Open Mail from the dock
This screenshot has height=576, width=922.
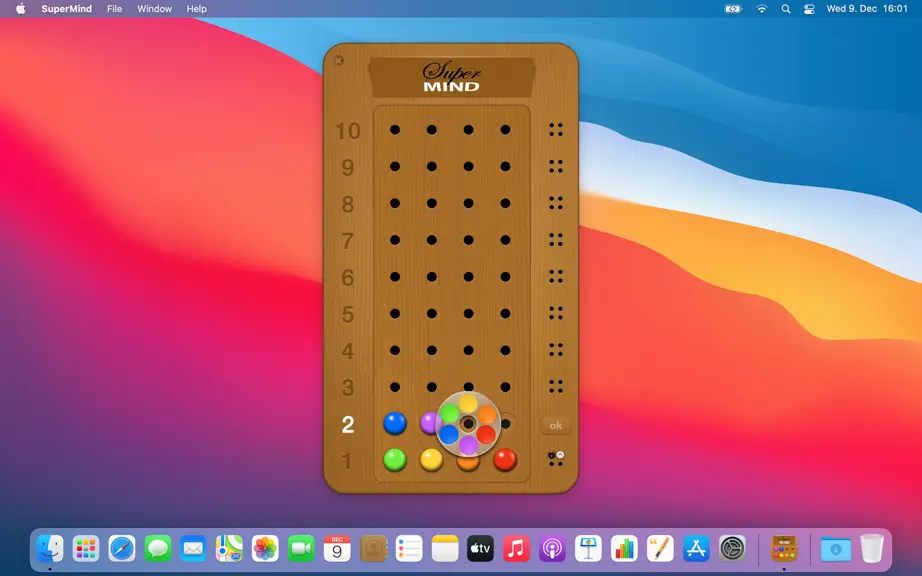[193, 549]
